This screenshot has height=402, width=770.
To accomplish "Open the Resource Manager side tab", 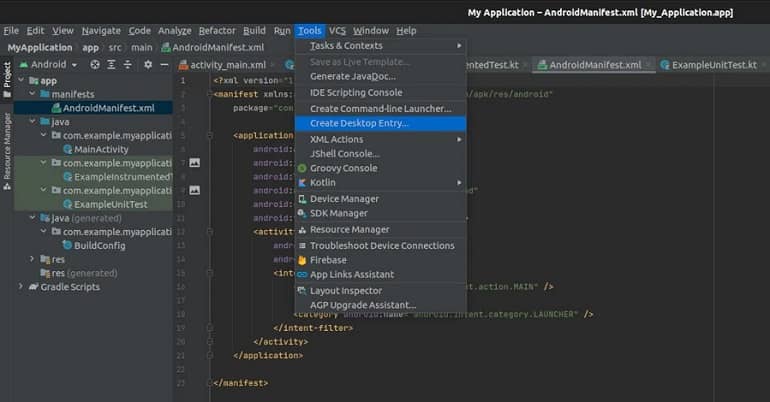I will click(7, 151).
